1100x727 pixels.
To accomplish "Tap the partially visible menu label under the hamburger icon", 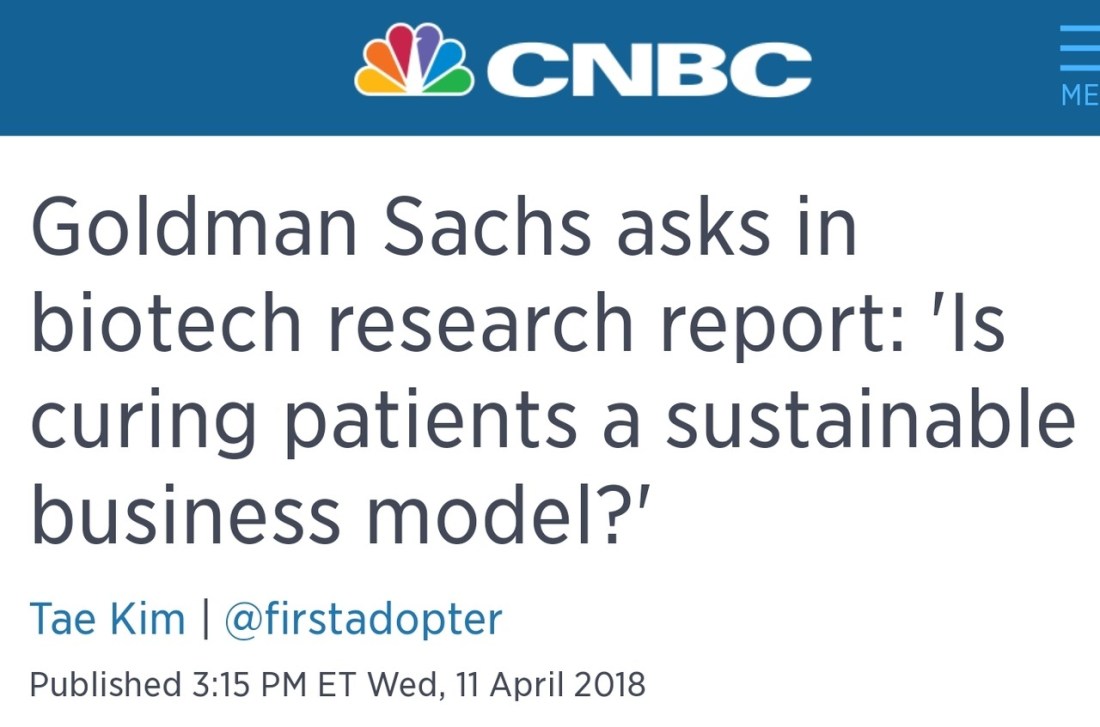I will coord(1080,96).
